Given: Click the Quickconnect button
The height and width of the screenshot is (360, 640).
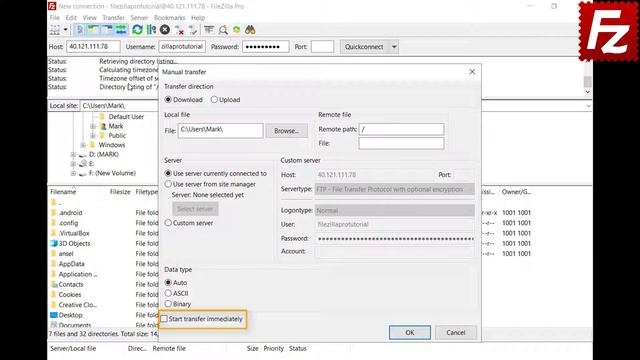Looking at the screenshot, I should 364,47.
